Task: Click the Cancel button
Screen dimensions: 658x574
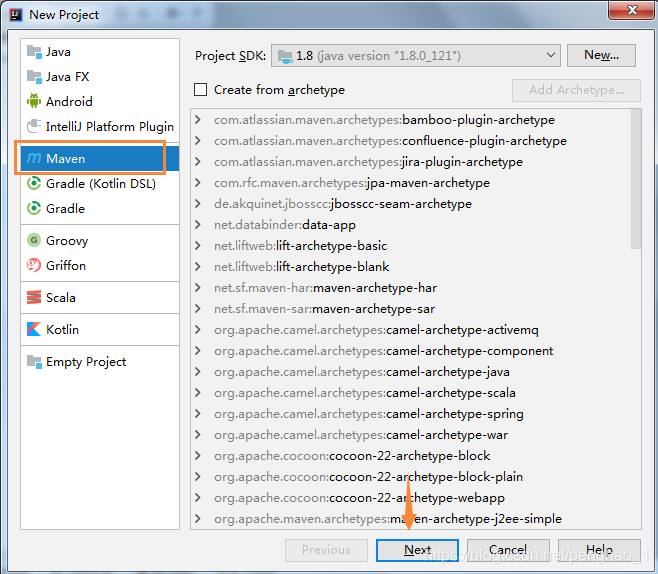Action: (x=508, y=550)
